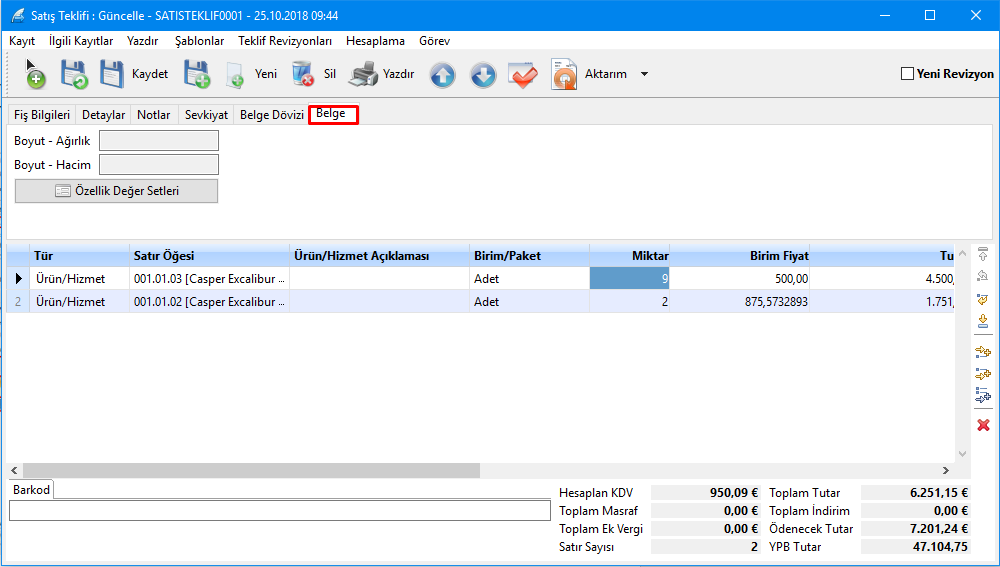Click the move-row-to-top icon in grid sidebar
This screenshot has height=567, width=1000.
(983, 254)
